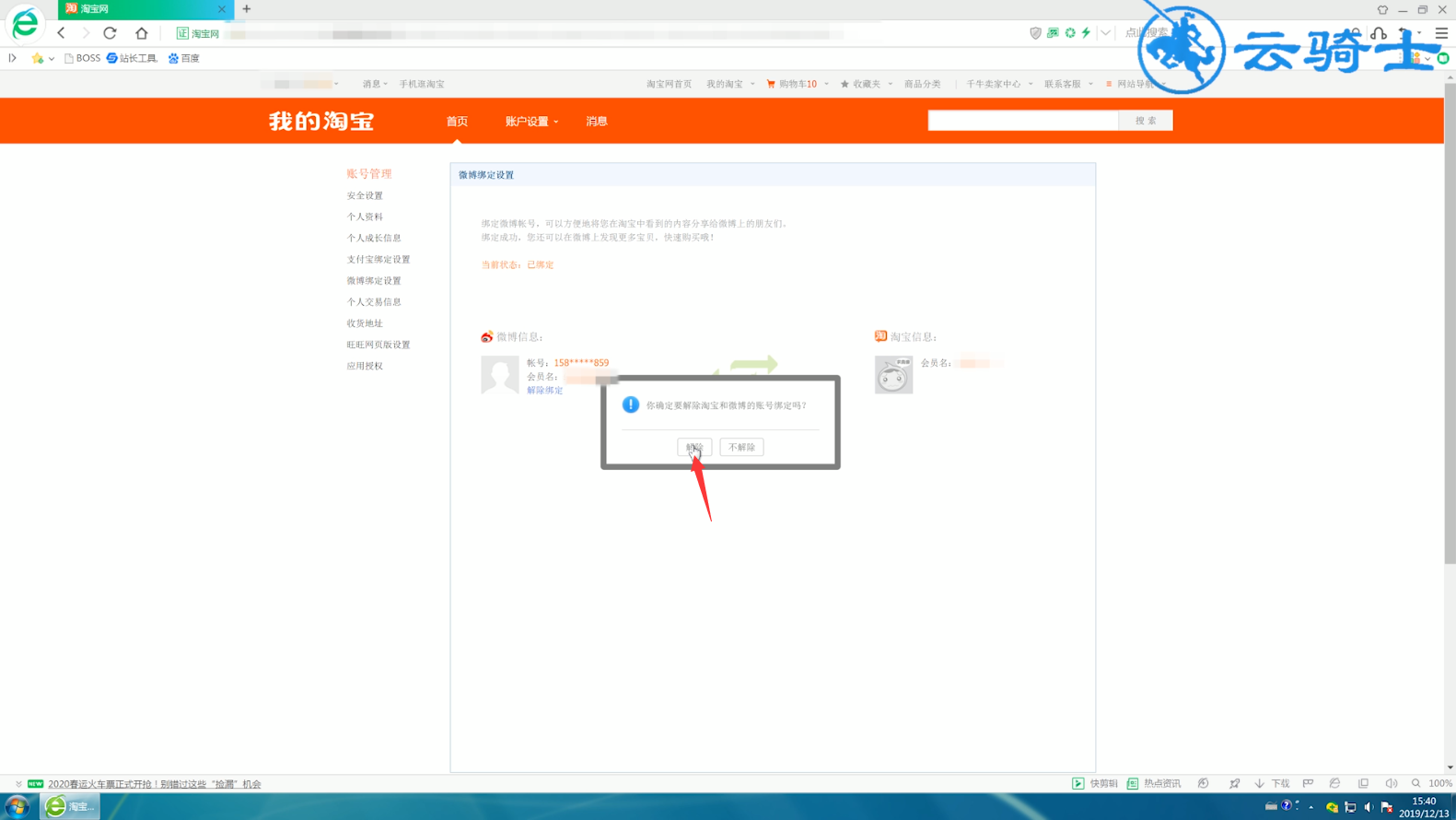Image resolution: width=1456 pixels, height=820 pixels.
Task: Open the 收藏夹 favorites star
Action: click(x=861, y=84)
